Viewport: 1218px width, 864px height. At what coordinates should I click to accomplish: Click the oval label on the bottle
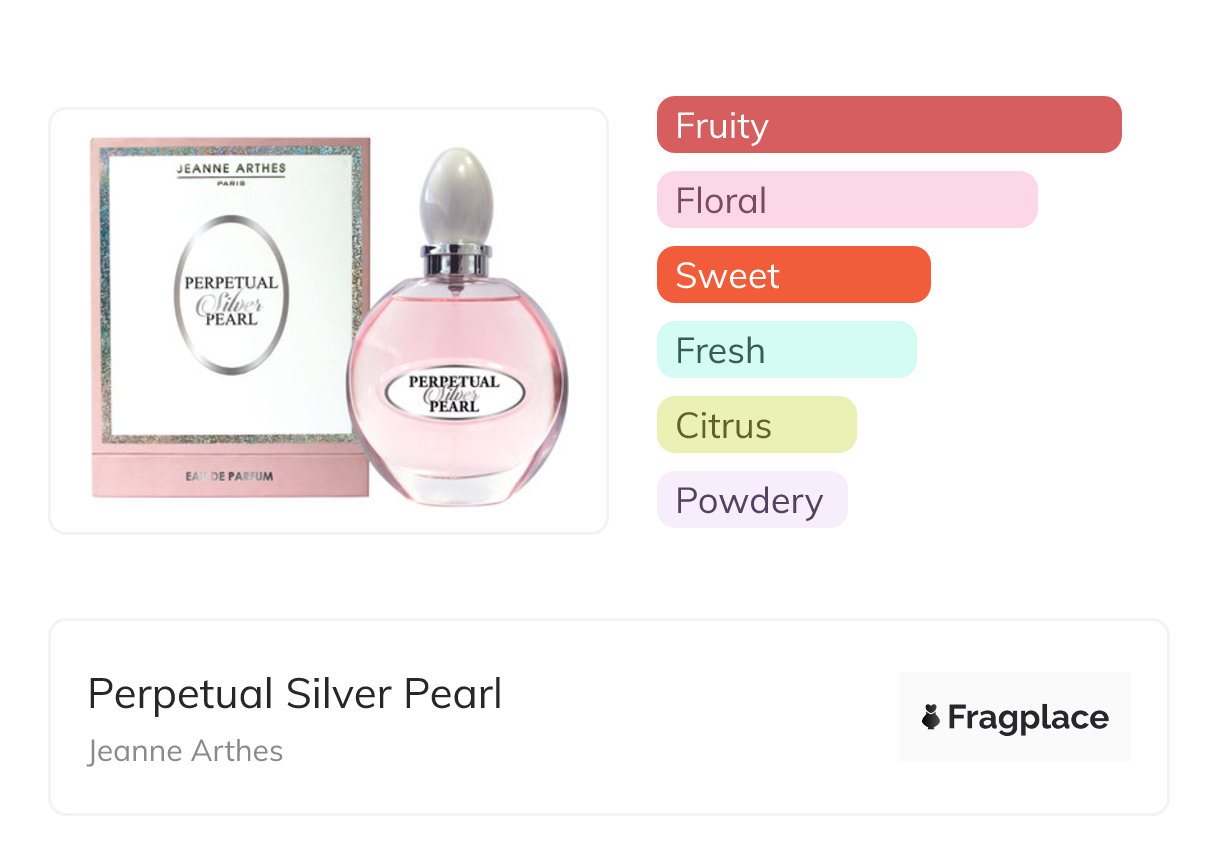[x=455, y=393]
